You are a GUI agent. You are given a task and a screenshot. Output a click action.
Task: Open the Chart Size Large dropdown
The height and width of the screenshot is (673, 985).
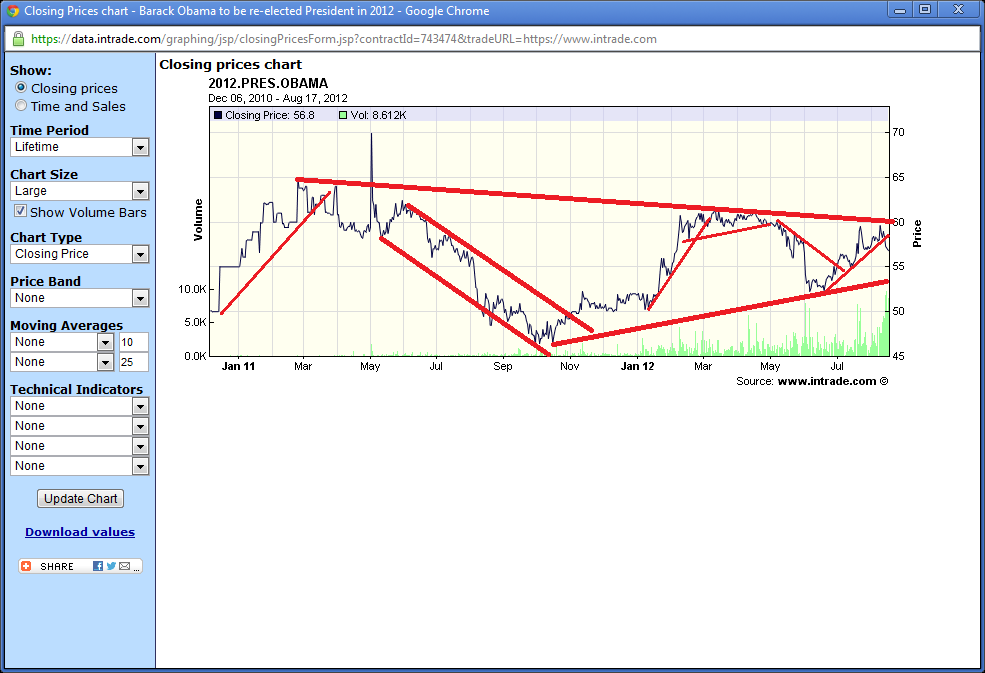point(80,191)
